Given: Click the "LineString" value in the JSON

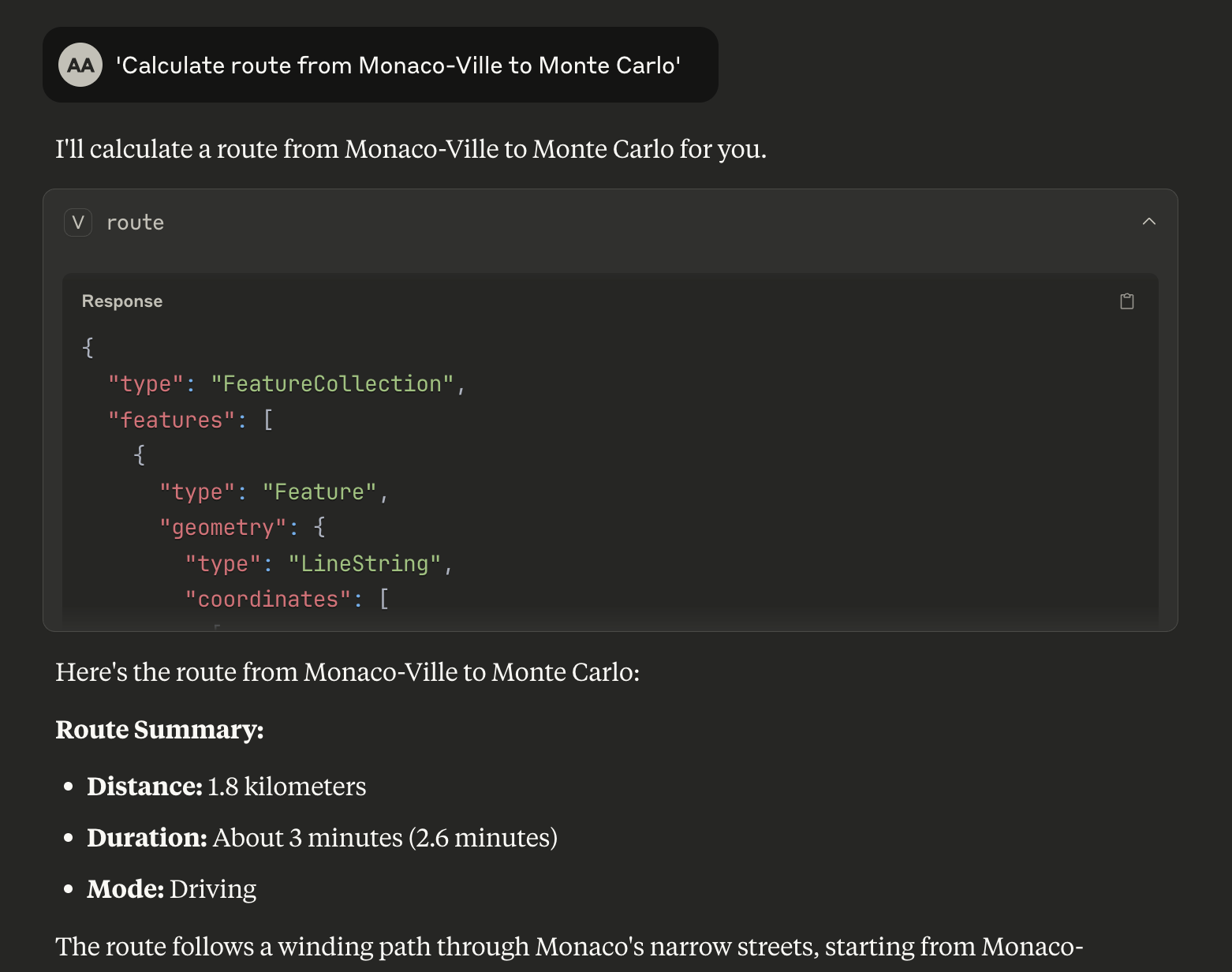Looking at the screenshot, I should pyautogui.click(x=364, y=564).
